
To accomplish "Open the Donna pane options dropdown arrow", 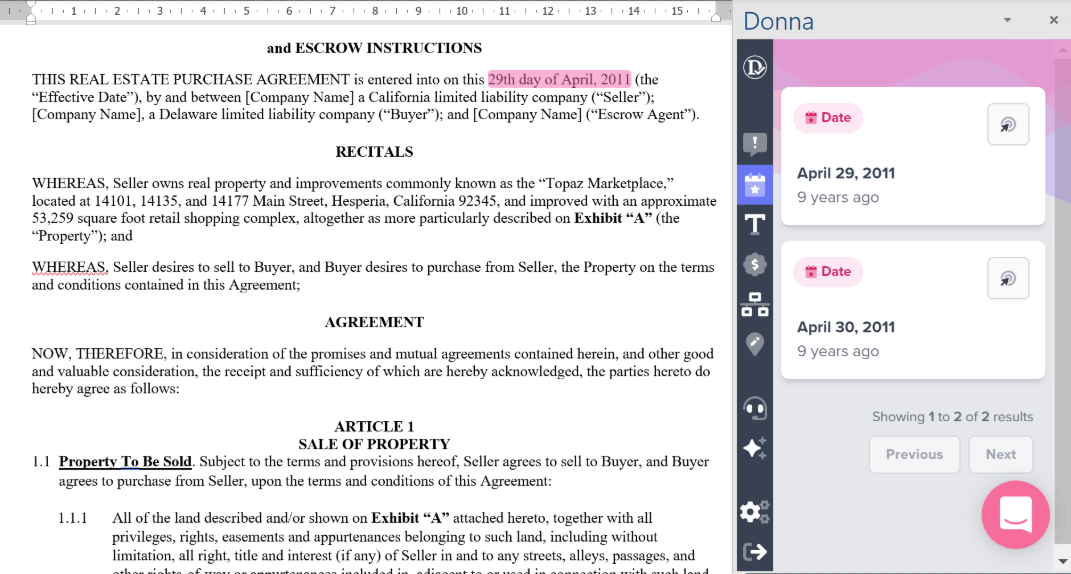I will 1007,20.
